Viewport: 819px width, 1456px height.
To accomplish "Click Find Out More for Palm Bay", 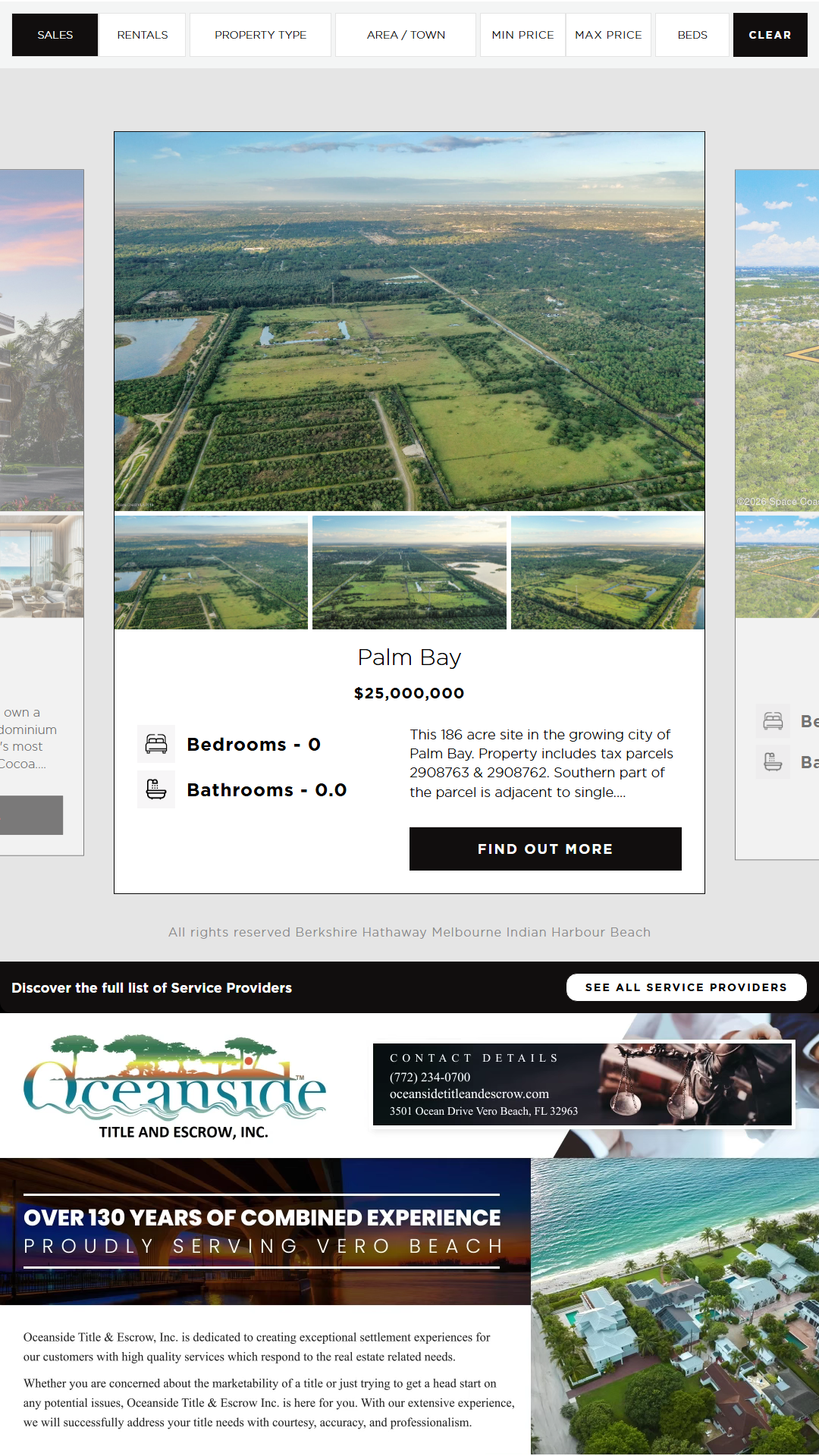I will pyautogui.click(x=545, y=849).
